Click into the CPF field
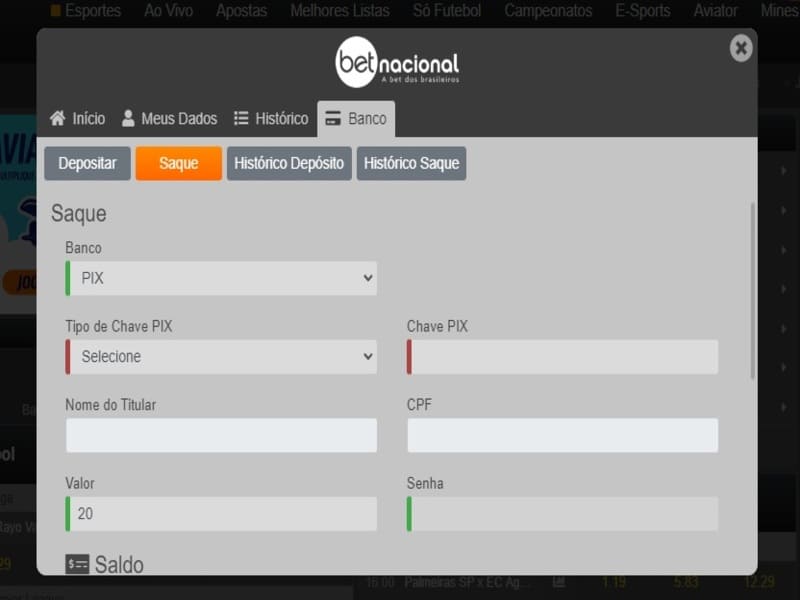 563,435
